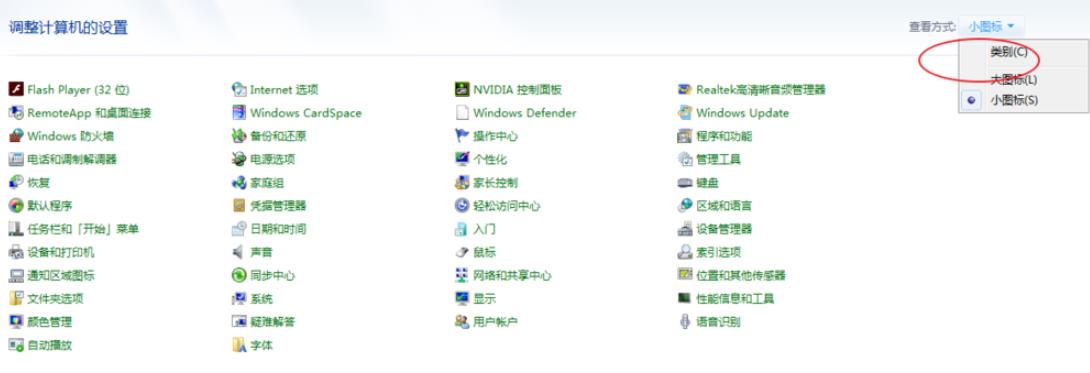1090x373 pixels.
Task: Open the 查看方式 小图标 dropdown
Action: click(x=991, y=27)
